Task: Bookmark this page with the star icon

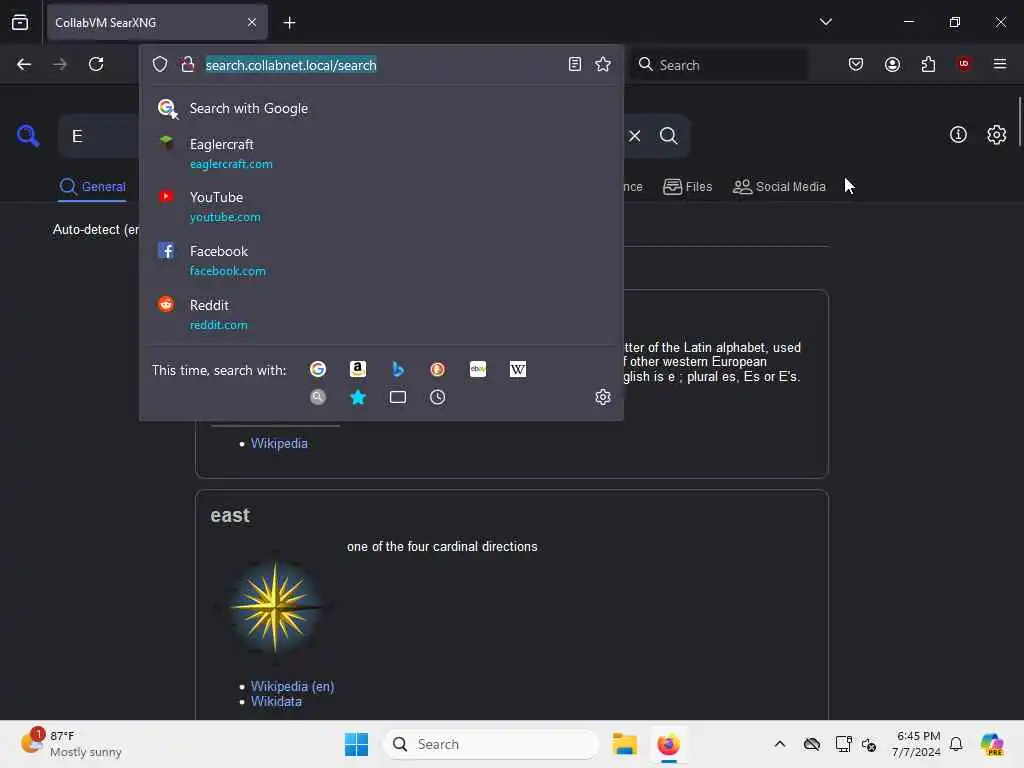Action: (x=603, y=64)
